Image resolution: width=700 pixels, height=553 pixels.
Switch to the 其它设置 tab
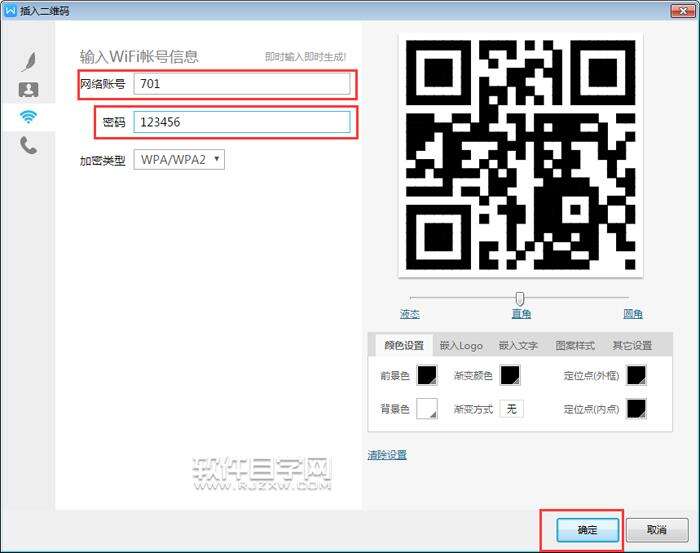[x=632, y=345]
